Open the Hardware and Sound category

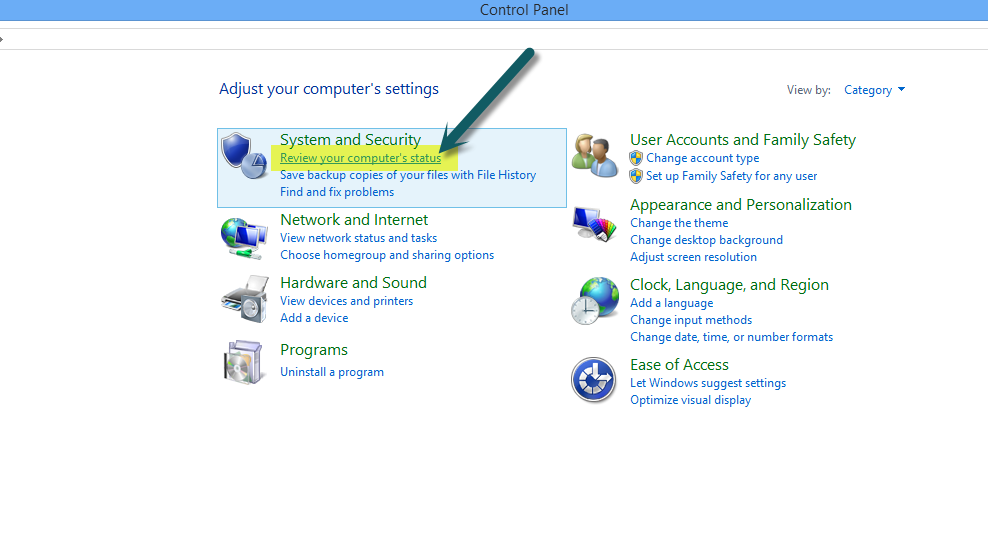(353, 282)
